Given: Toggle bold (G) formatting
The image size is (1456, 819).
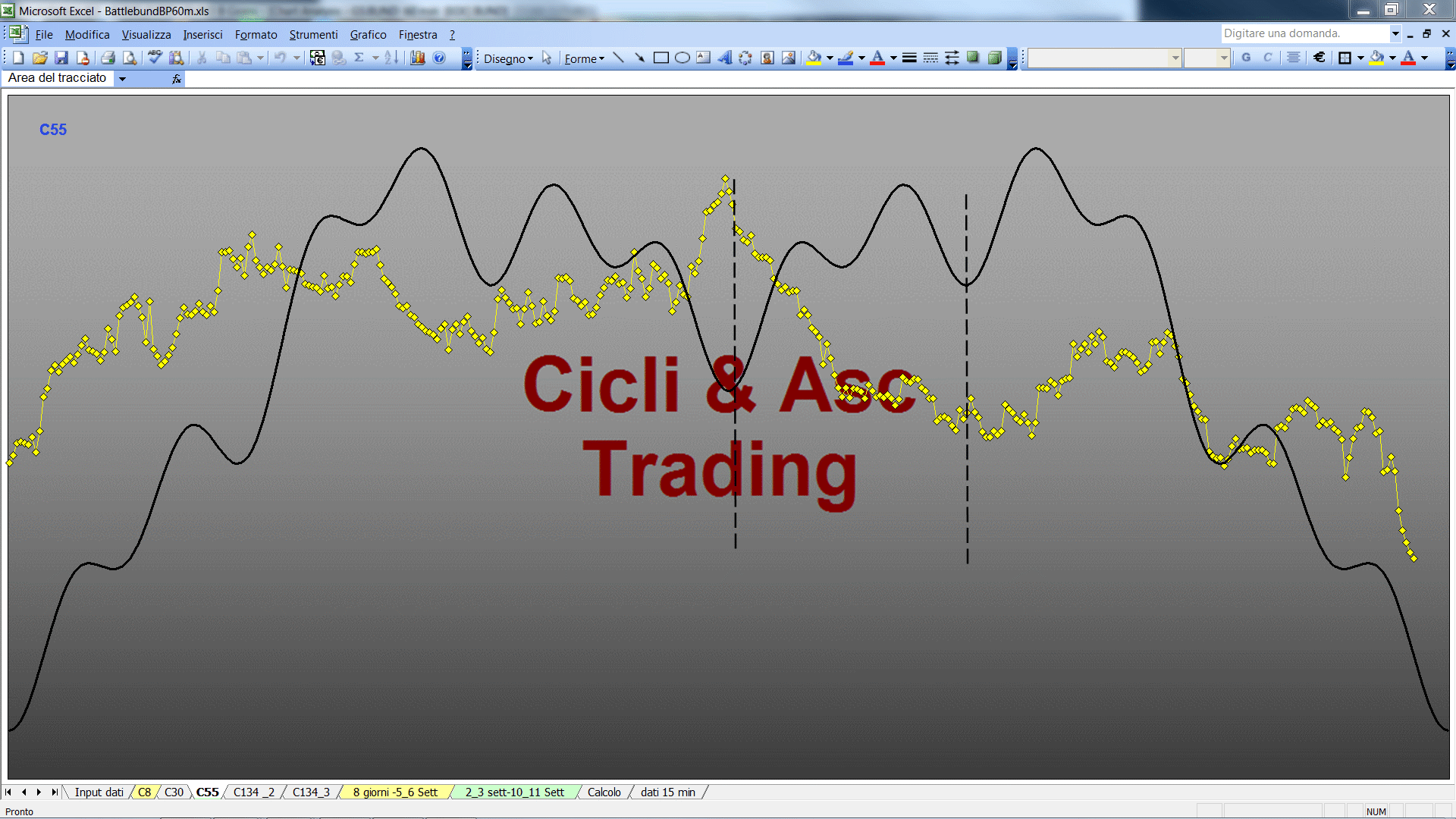Looking at the screenshot, I should tap(1246, 58).
